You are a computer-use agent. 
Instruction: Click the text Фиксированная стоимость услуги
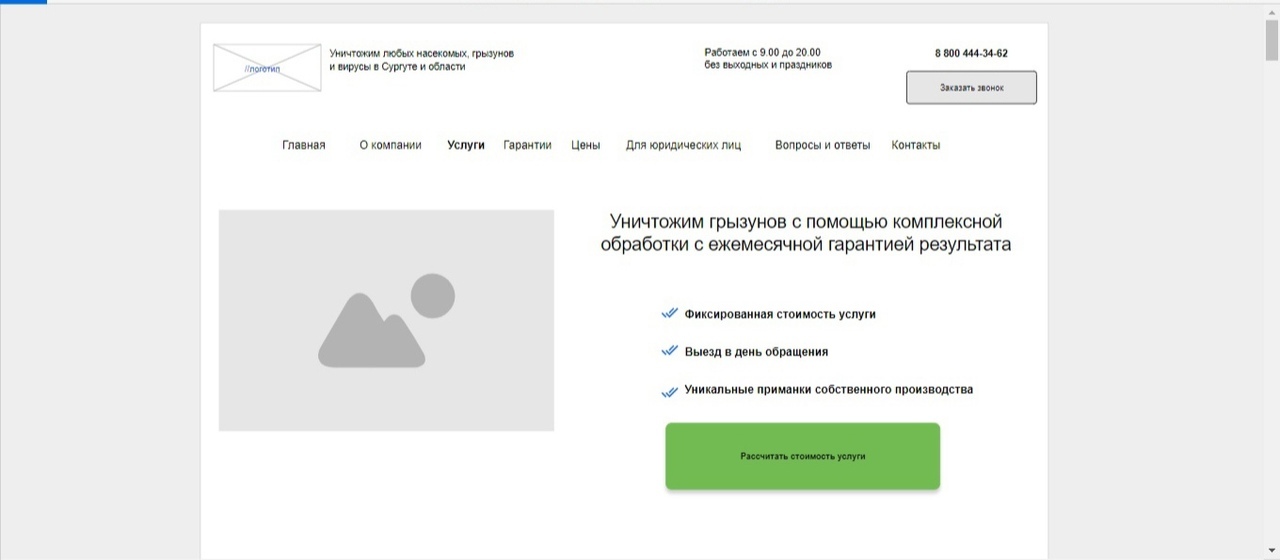[x=780, y=314]
